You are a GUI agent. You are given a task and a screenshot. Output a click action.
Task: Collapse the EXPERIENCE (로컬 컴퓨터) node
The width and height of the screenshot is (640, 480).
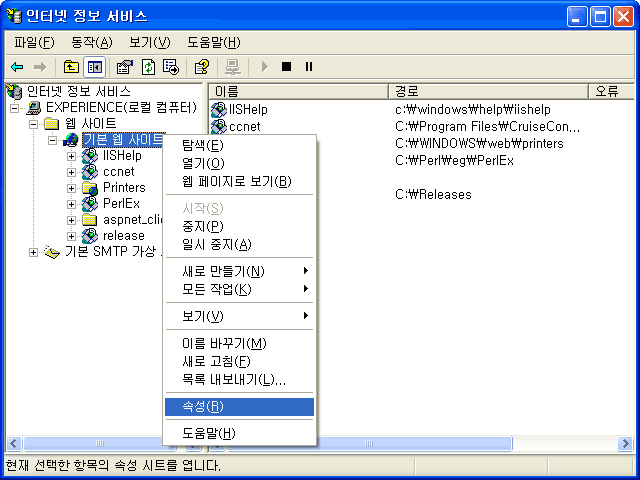[16, 108]
